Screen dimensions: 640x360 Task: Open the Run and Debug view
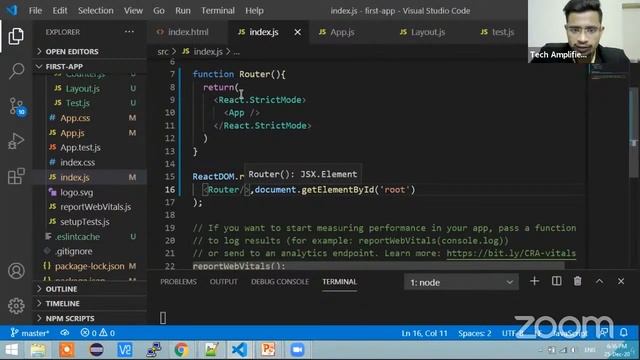[16, 141]
